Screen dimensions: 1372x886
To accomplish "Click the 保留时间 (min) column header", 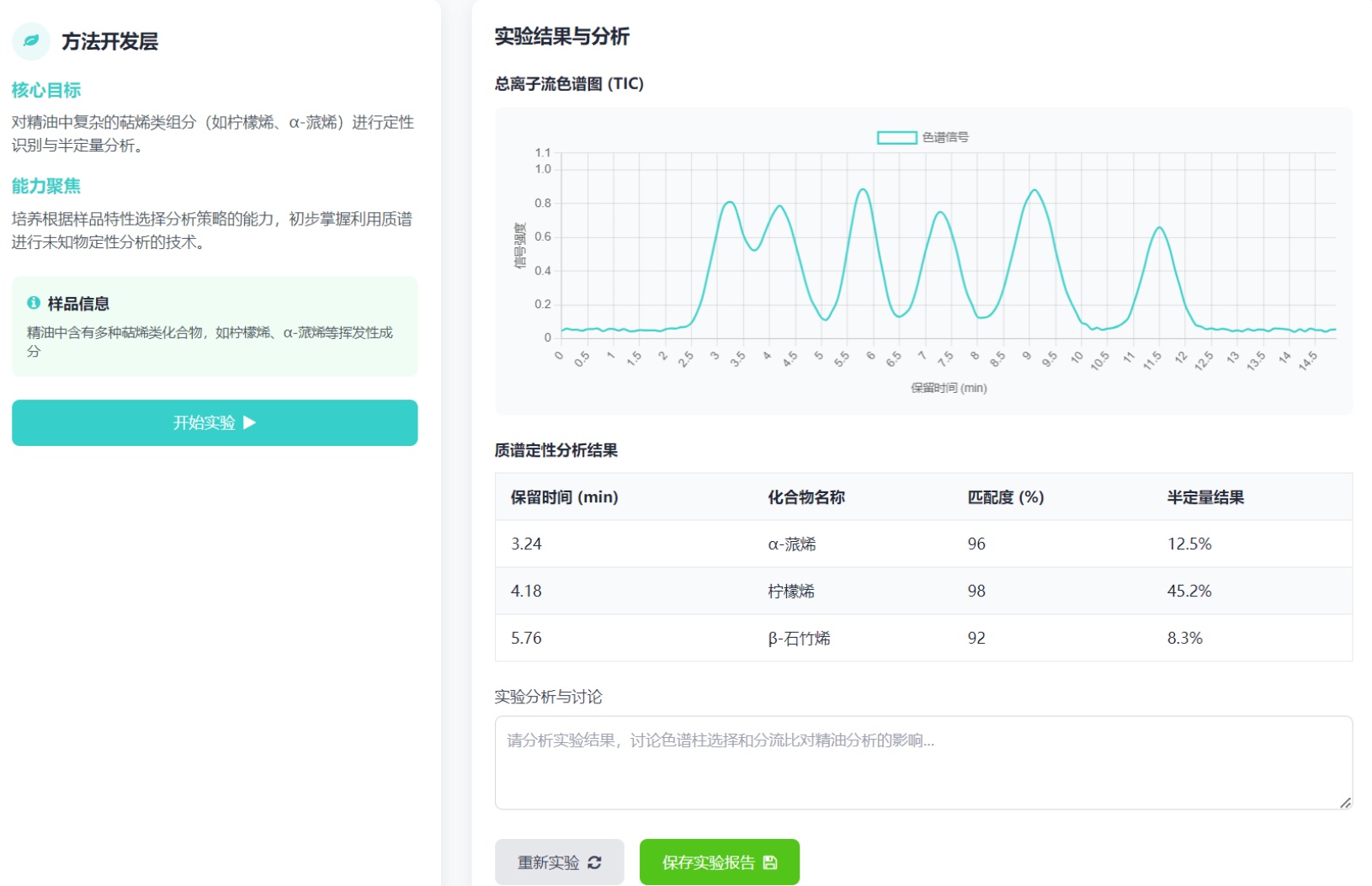I will [x=564, y=497].
